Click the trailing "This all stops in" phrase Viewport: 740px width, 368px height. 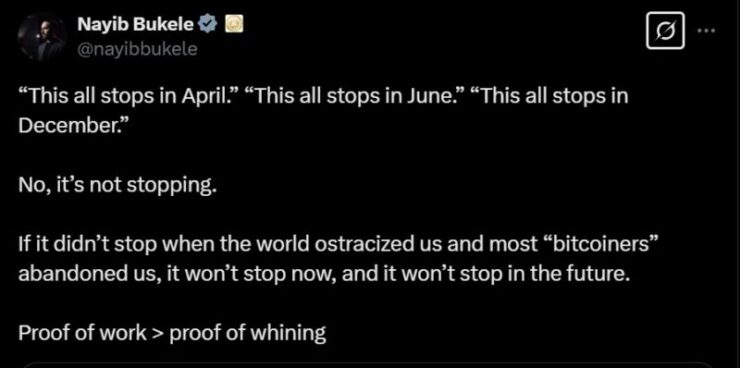click(548, 97)
